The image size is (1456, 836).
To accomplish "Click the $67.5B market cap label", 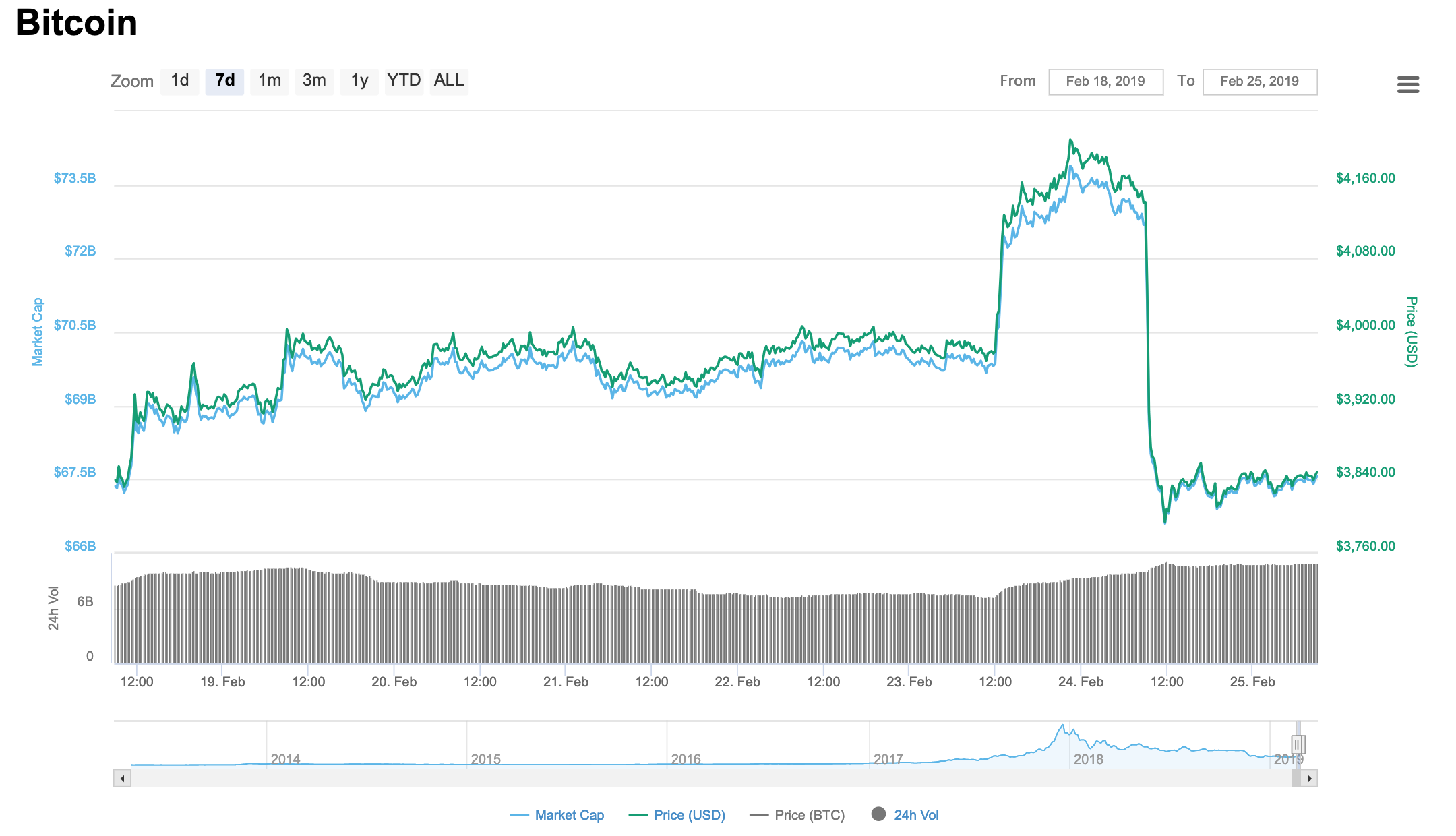I will point(75,472).
